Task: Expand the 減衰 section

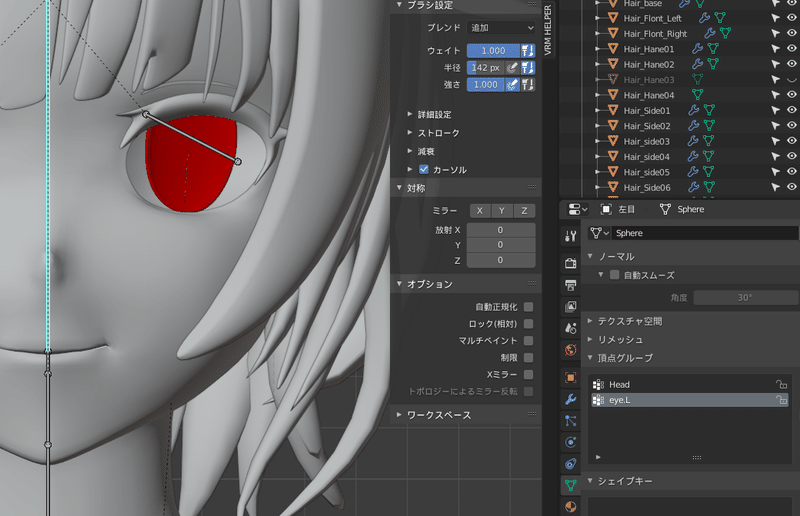Action: (410, 151)
